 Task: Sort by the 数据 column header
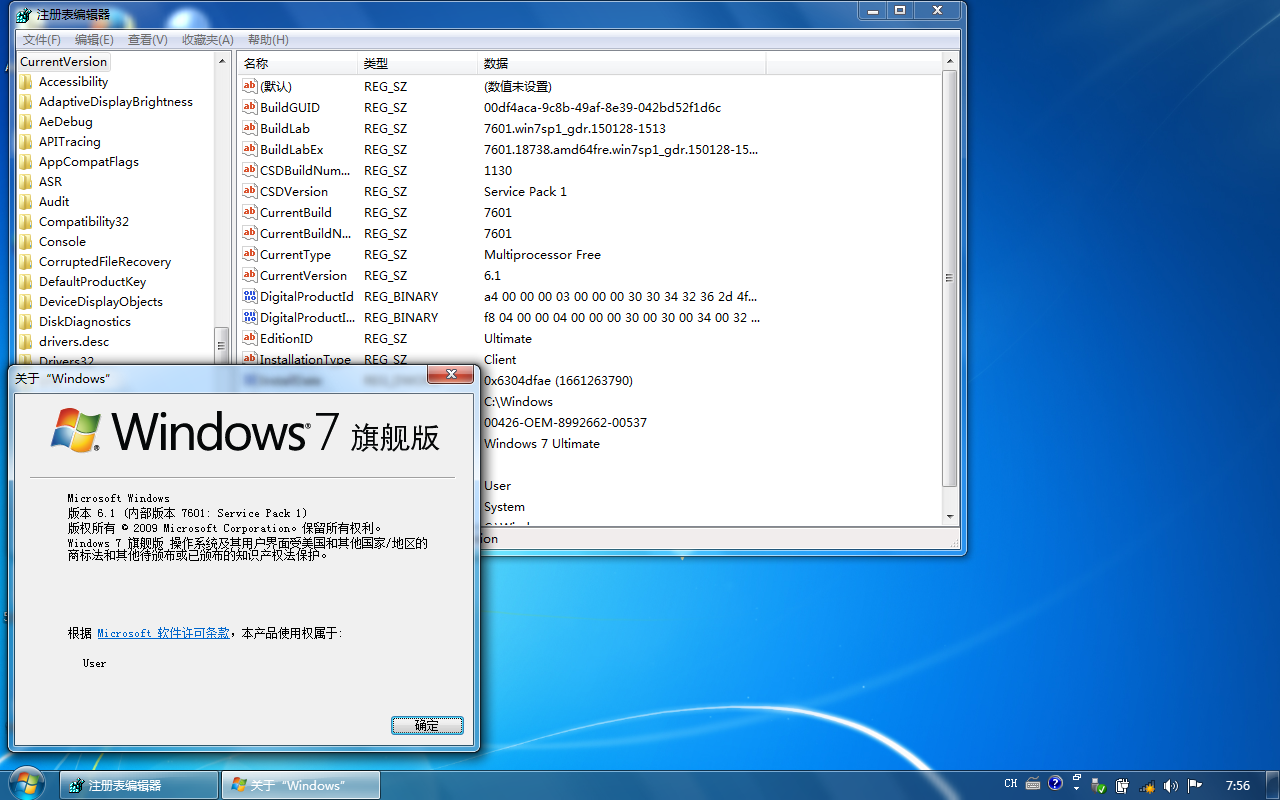621,63
